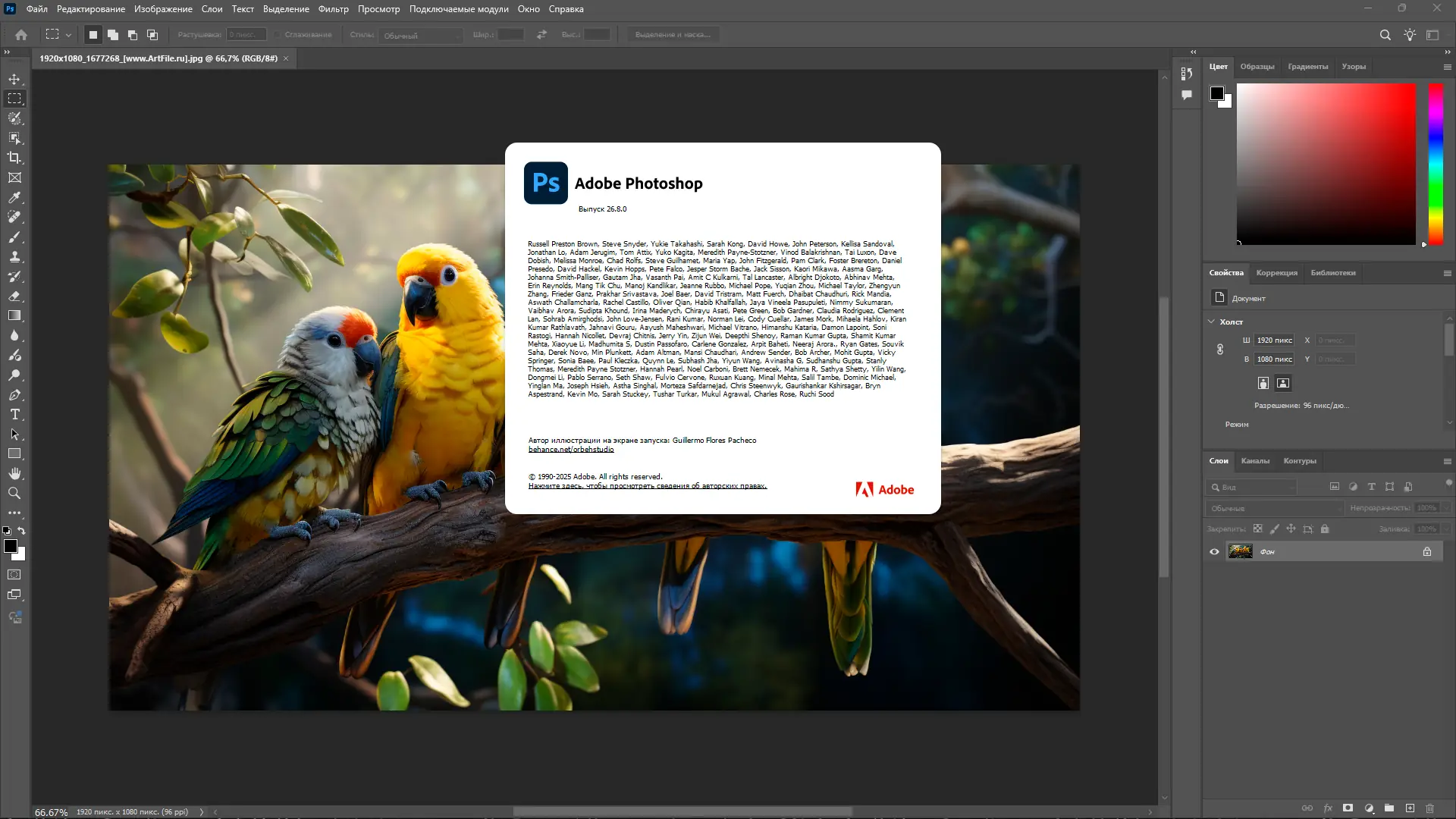Viewport: 1456px width, 819px height.
Task: Toggle the Сглаживание checkbox
Action: [278, 35]
